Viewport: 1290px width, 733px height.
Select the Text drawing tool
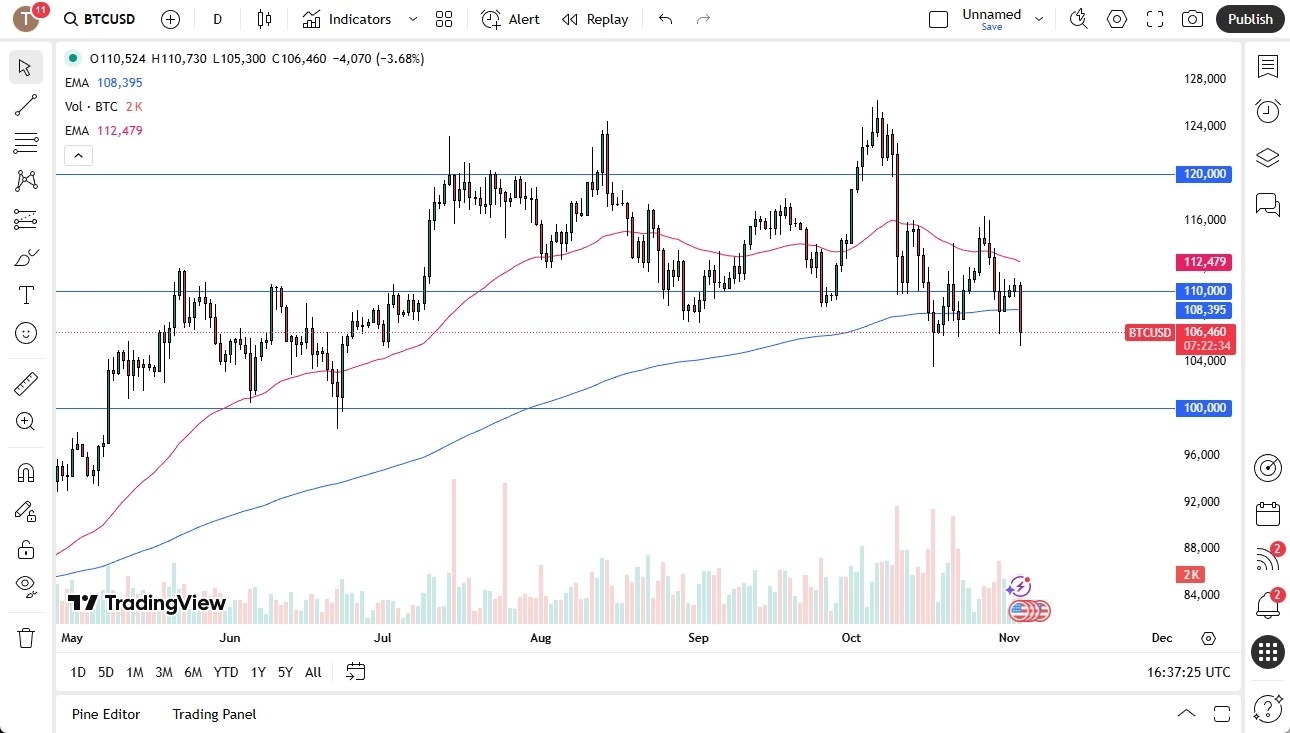pos(26,295)
